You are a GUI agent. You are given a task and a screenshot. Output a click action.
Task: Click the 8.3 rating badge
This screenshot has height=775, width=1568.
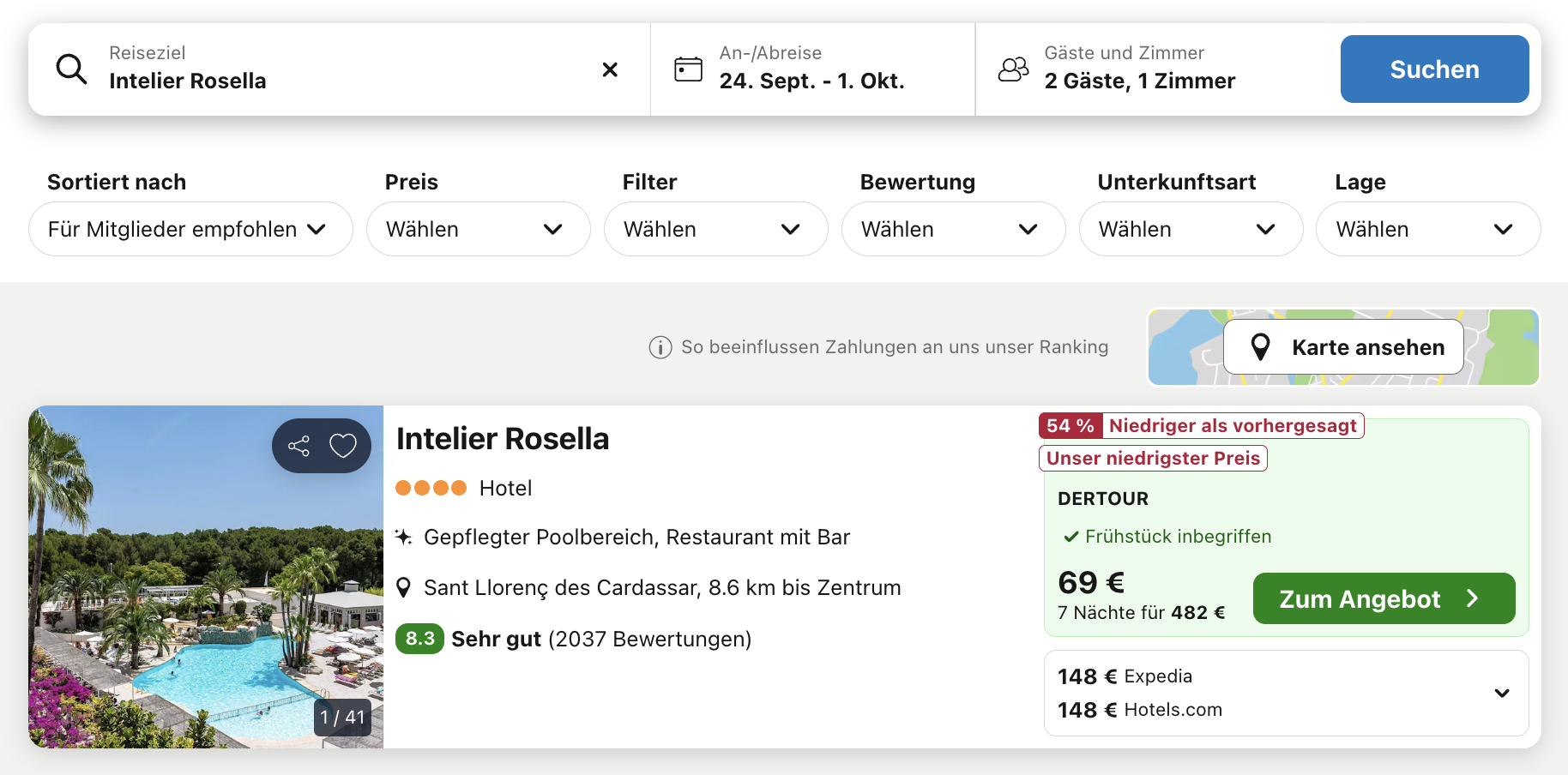click(419, 639)
